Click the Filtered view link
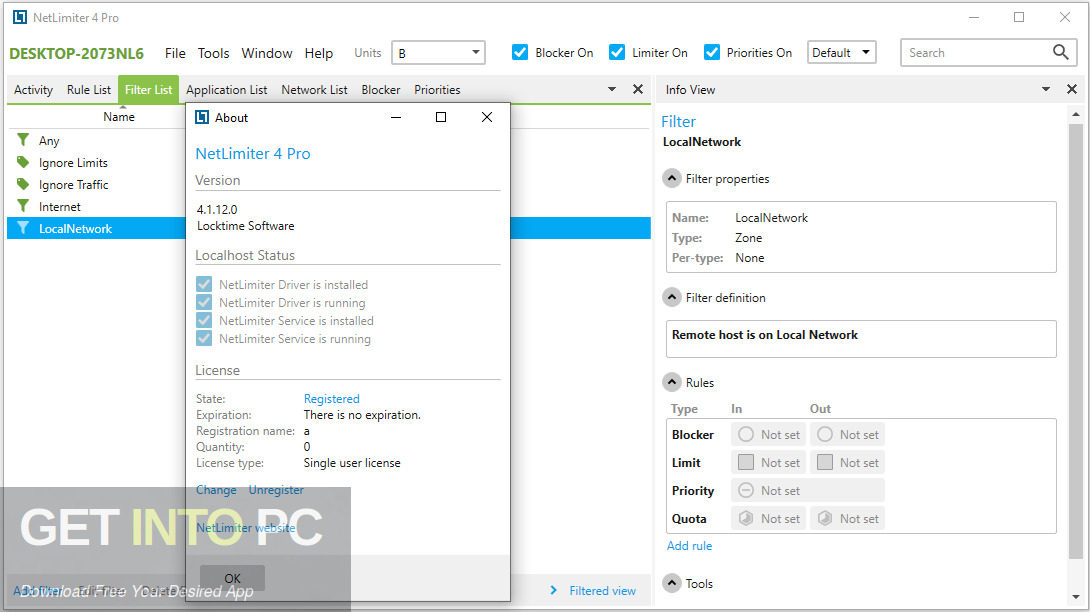The height and width of the screenshot is (612, 1090). click(603, 590)
